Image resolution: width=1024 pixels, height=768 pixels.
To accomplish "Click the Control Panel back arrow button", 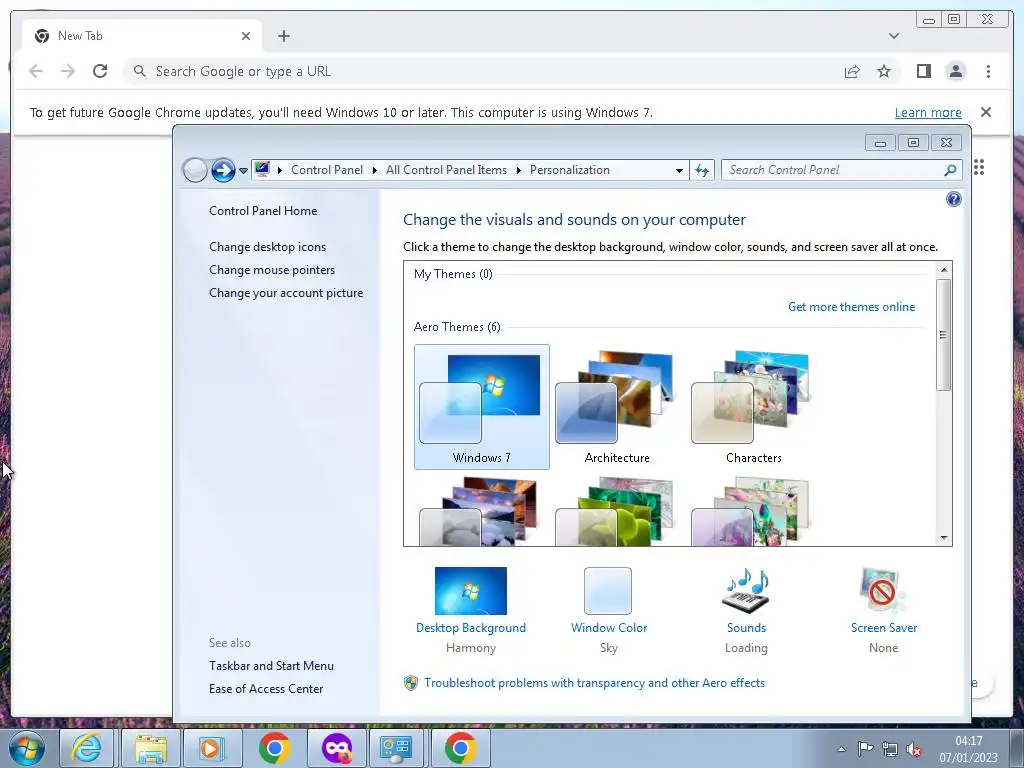I will [195, 170].
